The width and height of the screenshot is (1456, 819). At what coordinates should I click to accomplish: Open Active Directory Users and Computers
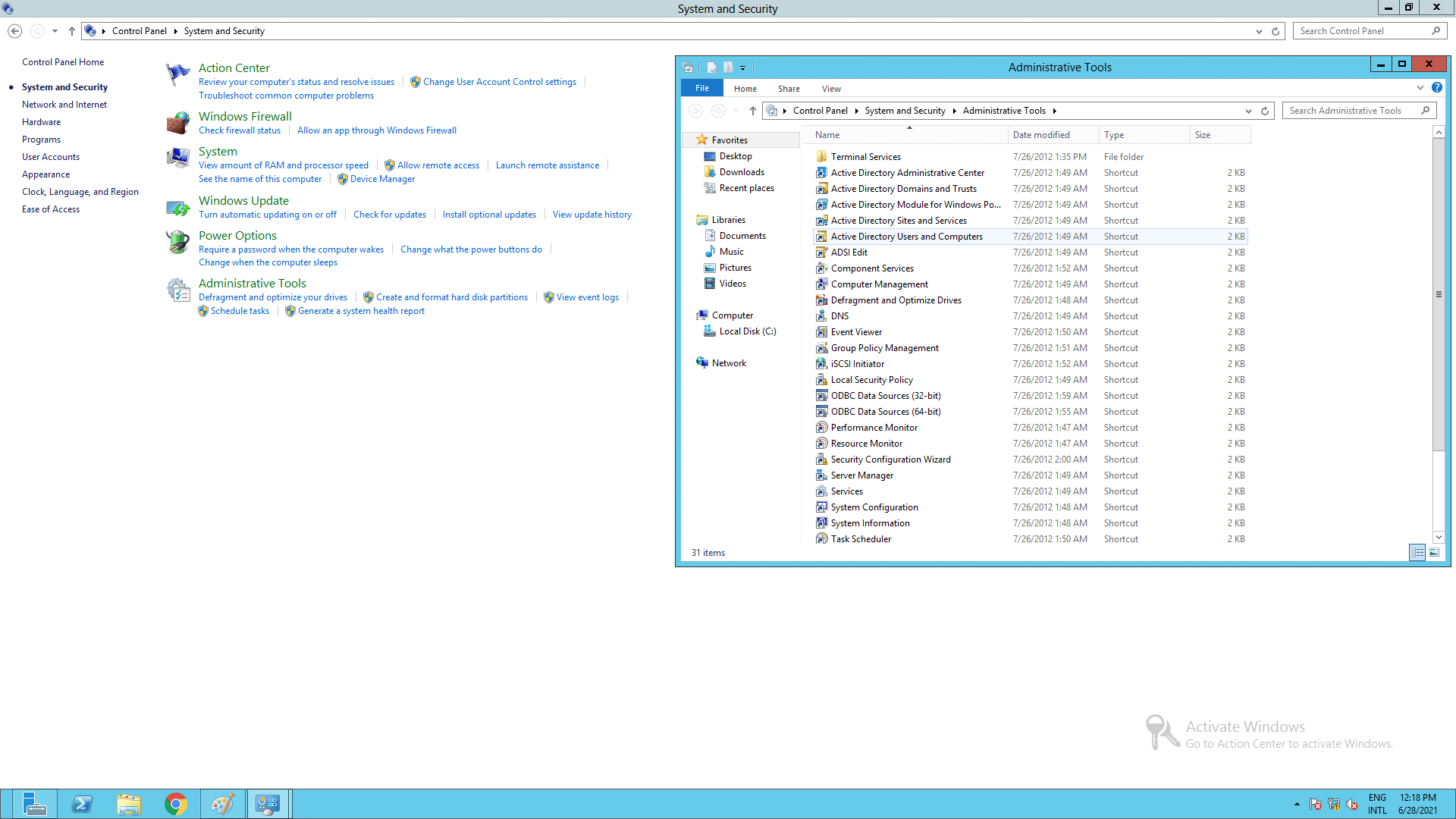tap(906, 236)
